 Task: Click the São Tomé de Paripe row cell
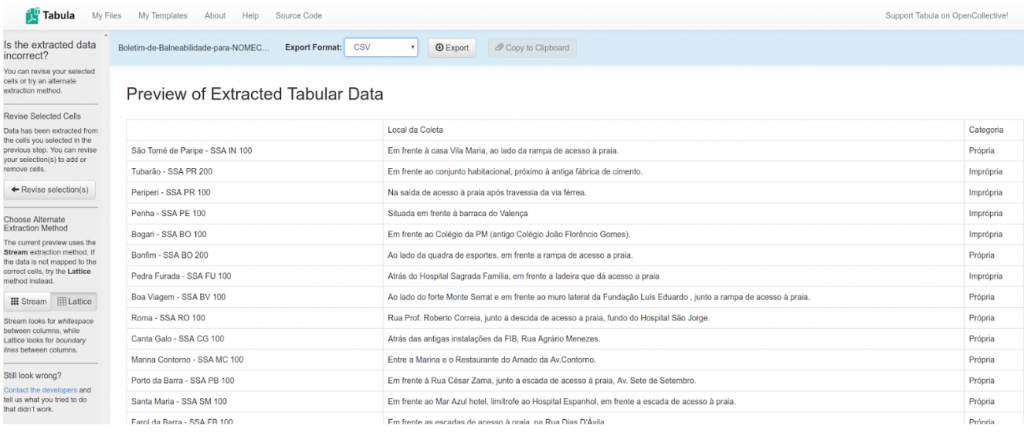point(192,150)
